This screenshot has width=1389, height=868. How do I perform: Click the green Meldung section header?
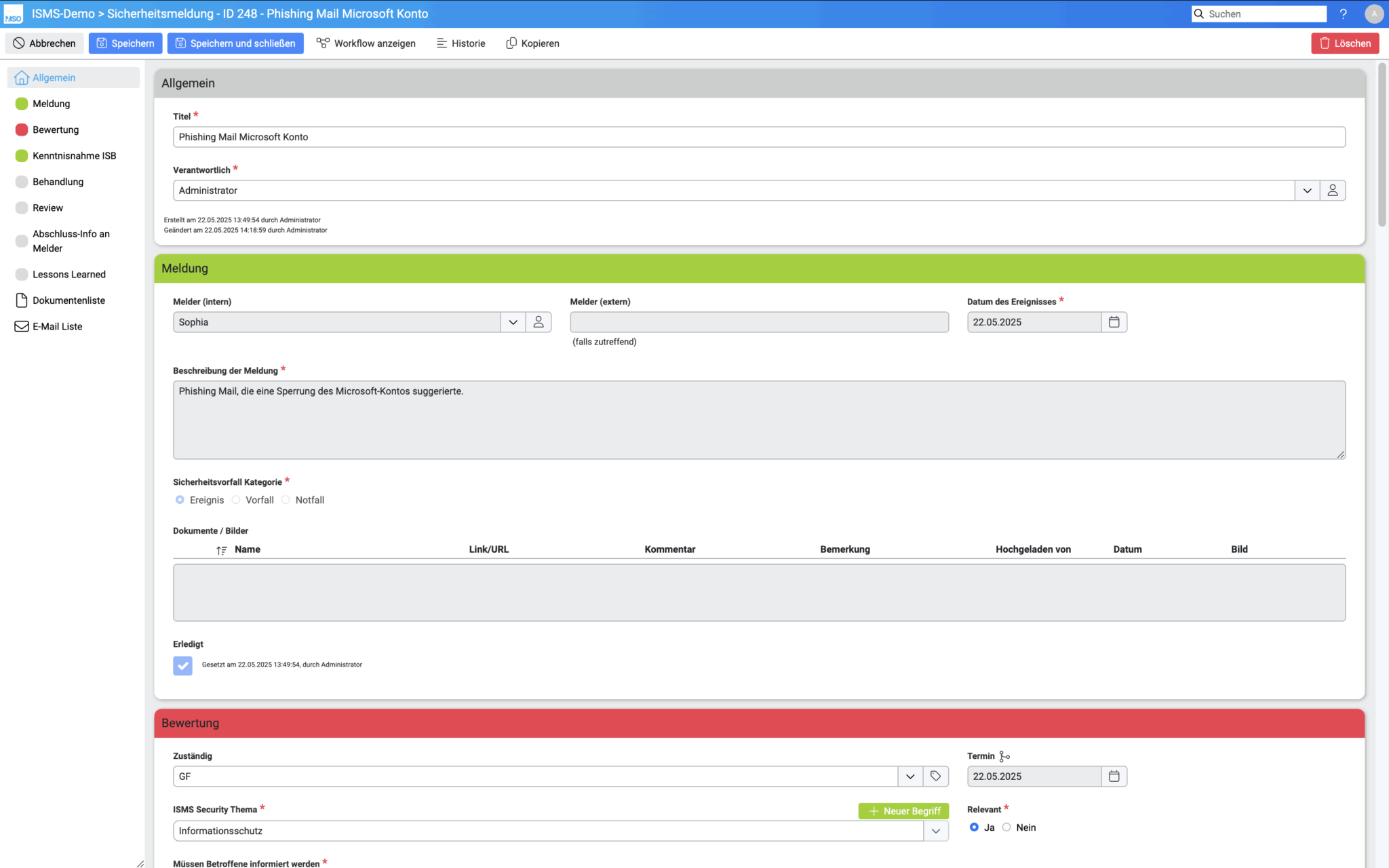pyautogui.click(x=759, y=269)
